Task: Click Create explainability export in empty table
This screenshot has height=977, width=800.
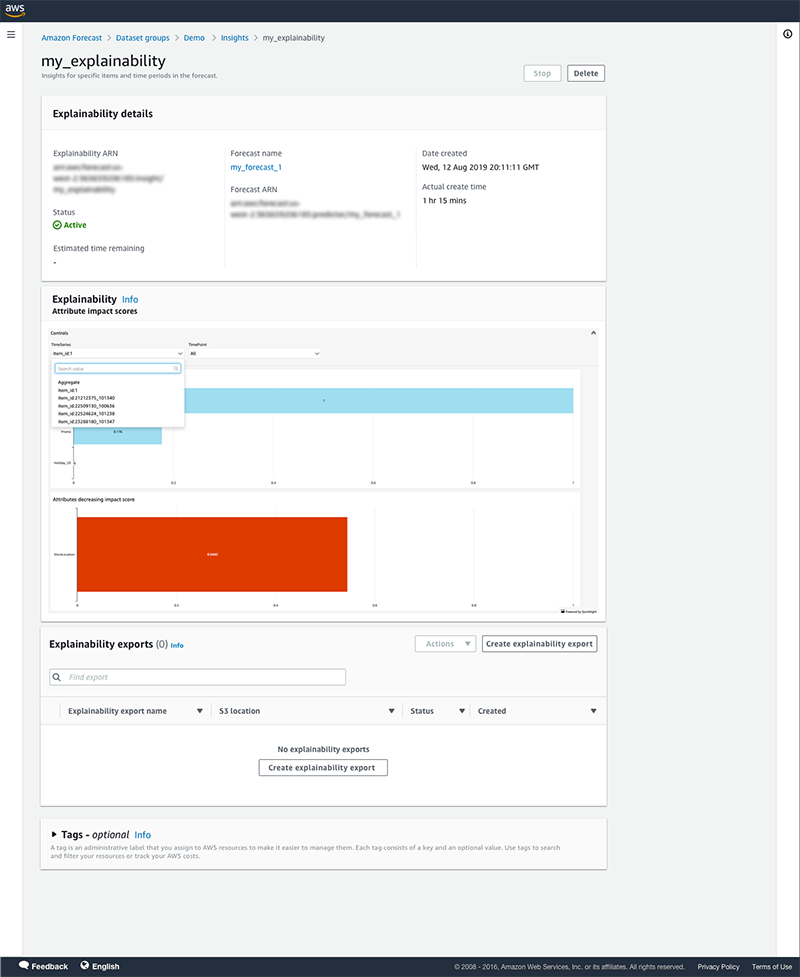Action: (x=323, y=768)
